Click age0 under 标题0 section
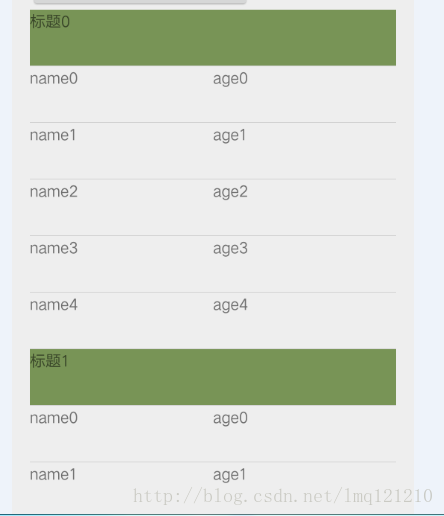Image resolution: width=444 pixels, height=516 pixels. [x=230, y=79]
